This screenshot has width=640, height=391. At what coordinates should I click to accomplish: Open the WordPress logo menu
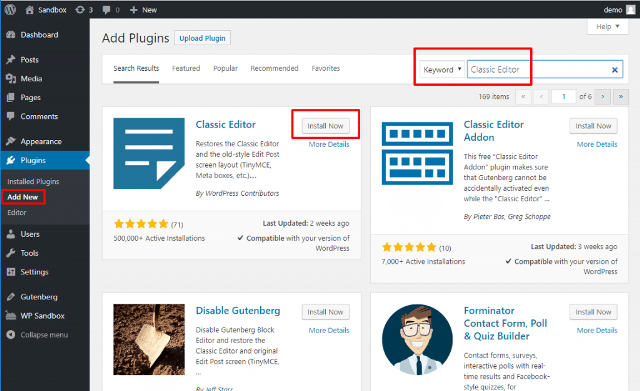tap(10, 9)
